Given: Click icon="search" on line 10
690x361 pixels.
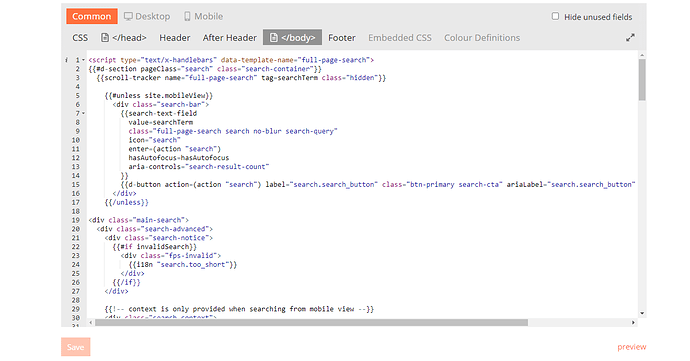Looking at the screenshot, I should tap(154, 140).
